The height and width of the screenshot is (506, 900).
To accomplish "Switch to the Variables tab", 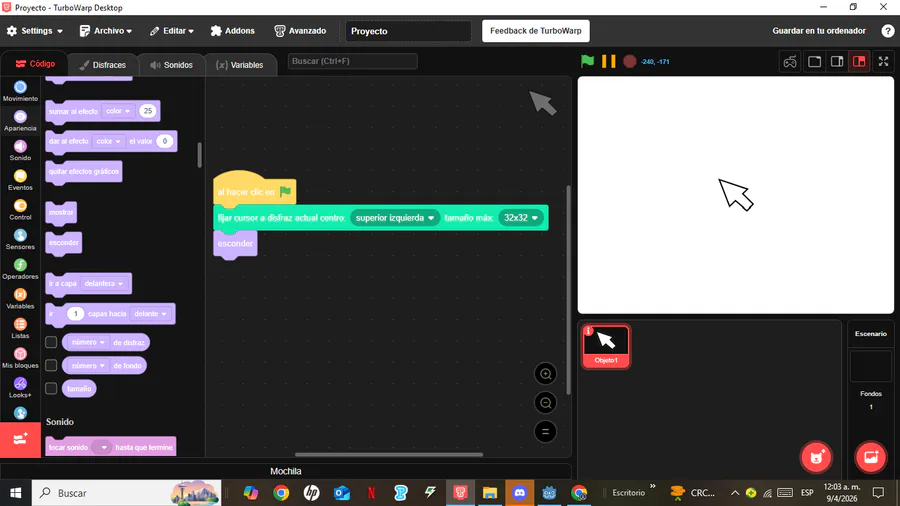I will click(x=240, y=65).
